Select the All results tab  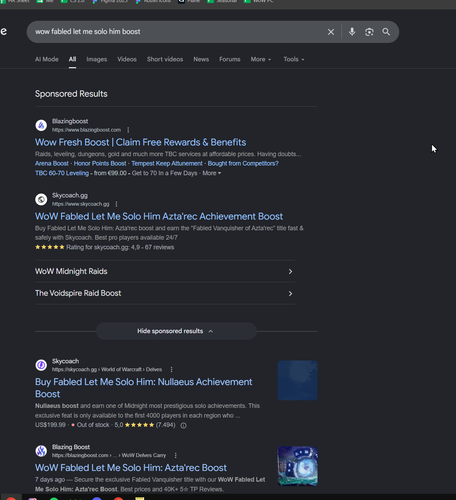click(x=72, y=59)
